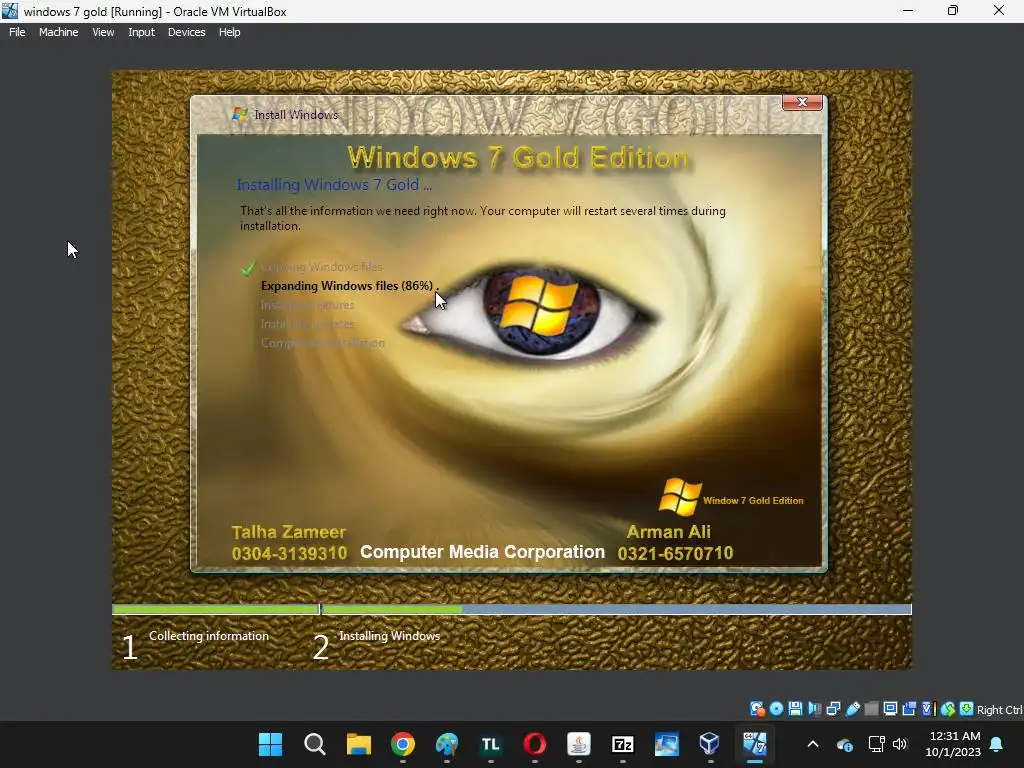Click the 'Arman Ali' name text

[x=669, y=532]
